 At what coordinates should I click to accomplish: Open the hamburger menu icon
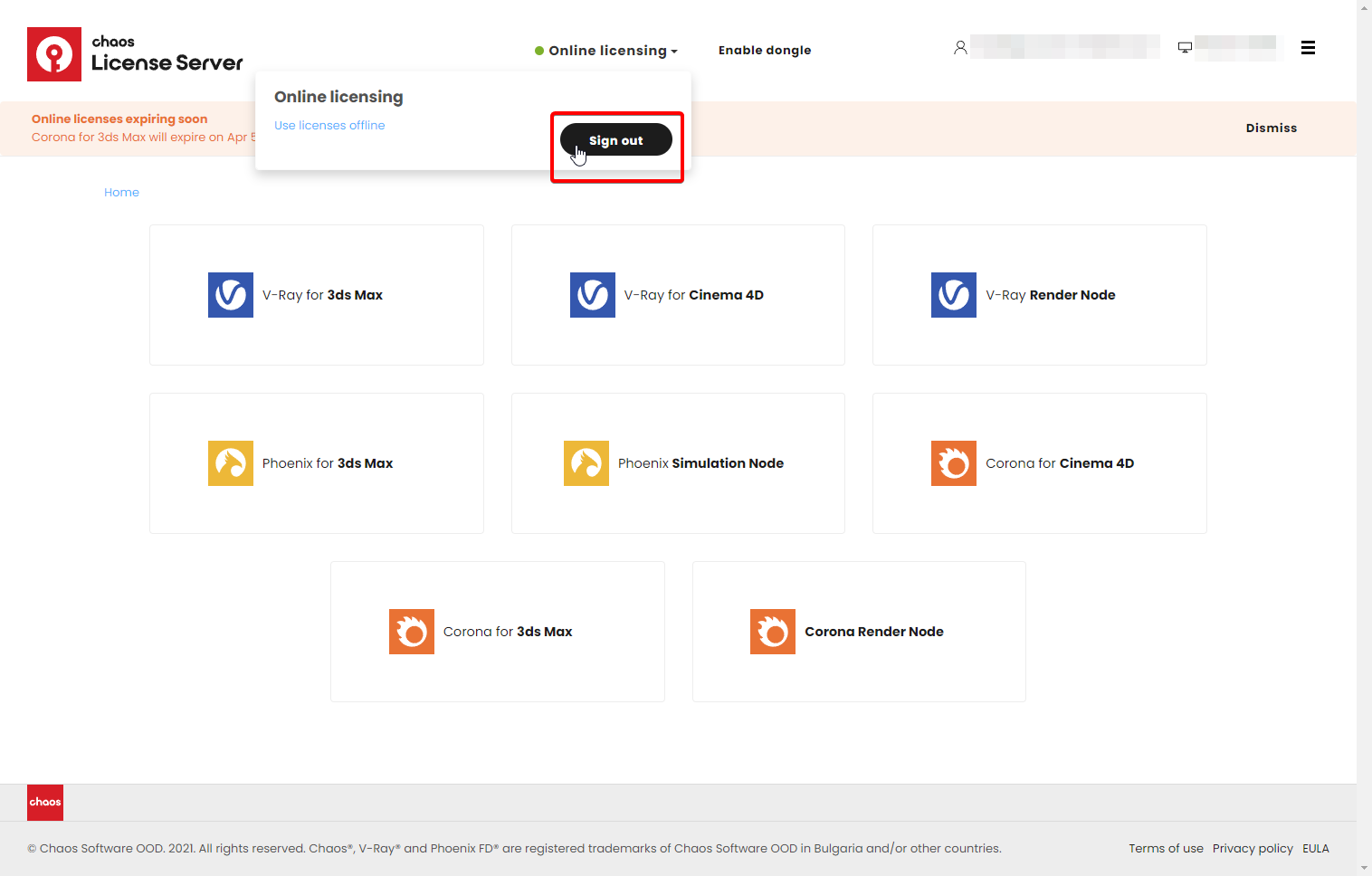(1308, 48)
